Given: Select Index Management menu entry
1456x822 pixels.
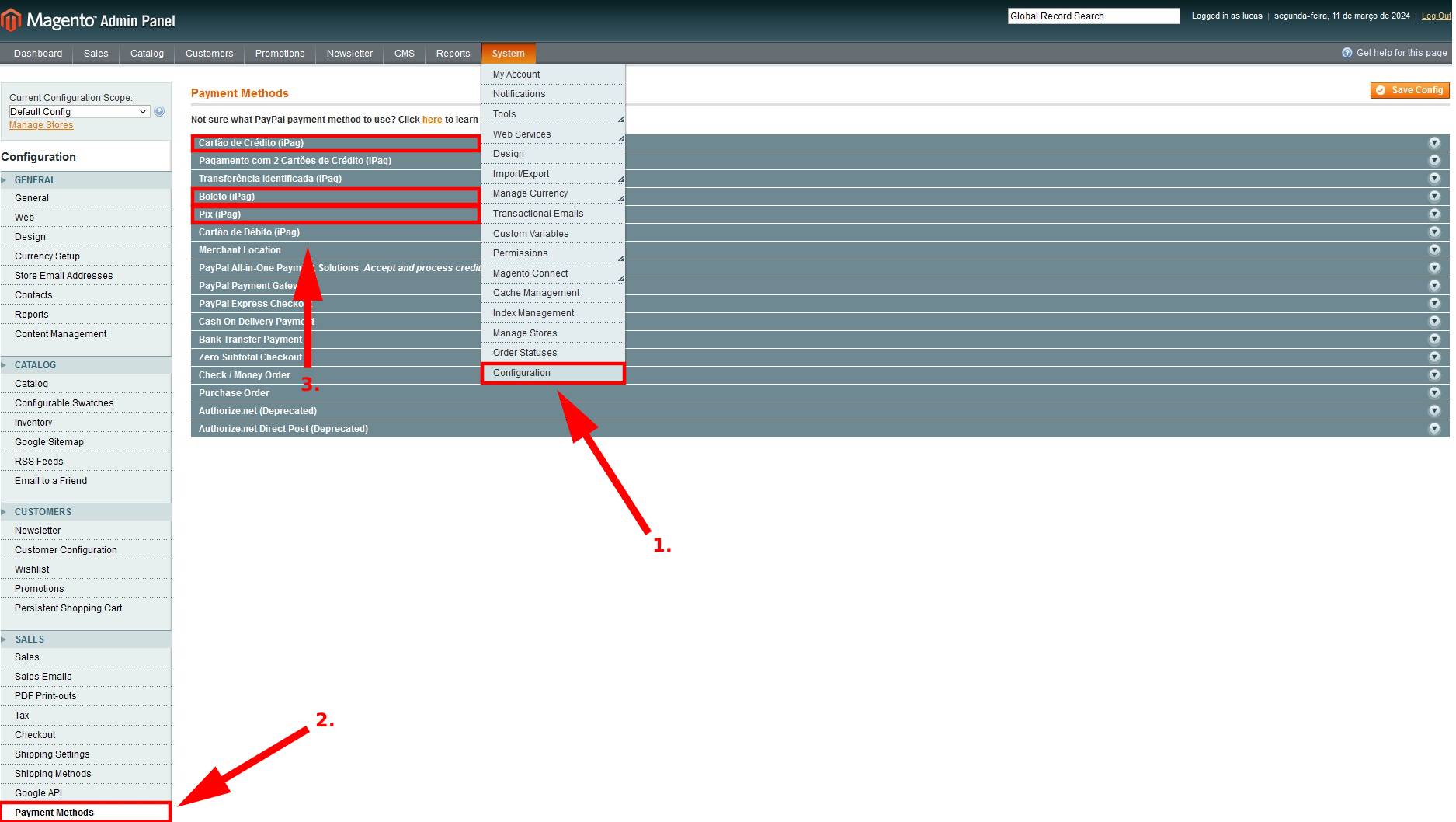Looking at the screenshot, I should click(x=553, y=313).
